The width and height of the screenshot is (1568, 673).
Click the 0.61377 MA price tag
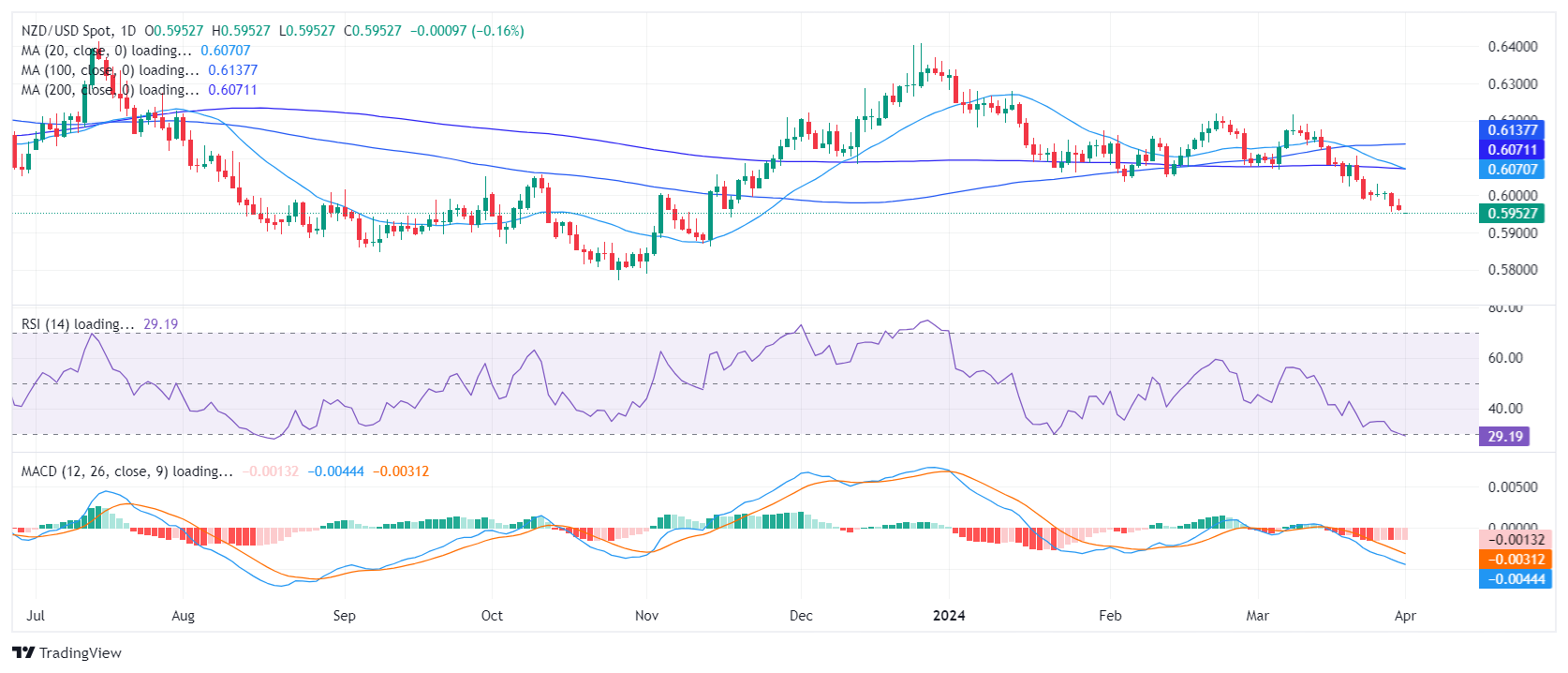tap(1512, 130)
